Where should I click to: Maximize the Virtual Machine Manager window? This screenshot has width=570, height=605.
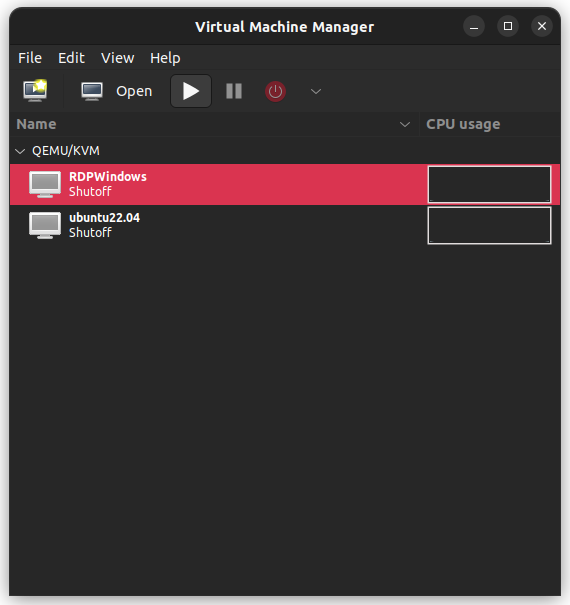[508, 26]
